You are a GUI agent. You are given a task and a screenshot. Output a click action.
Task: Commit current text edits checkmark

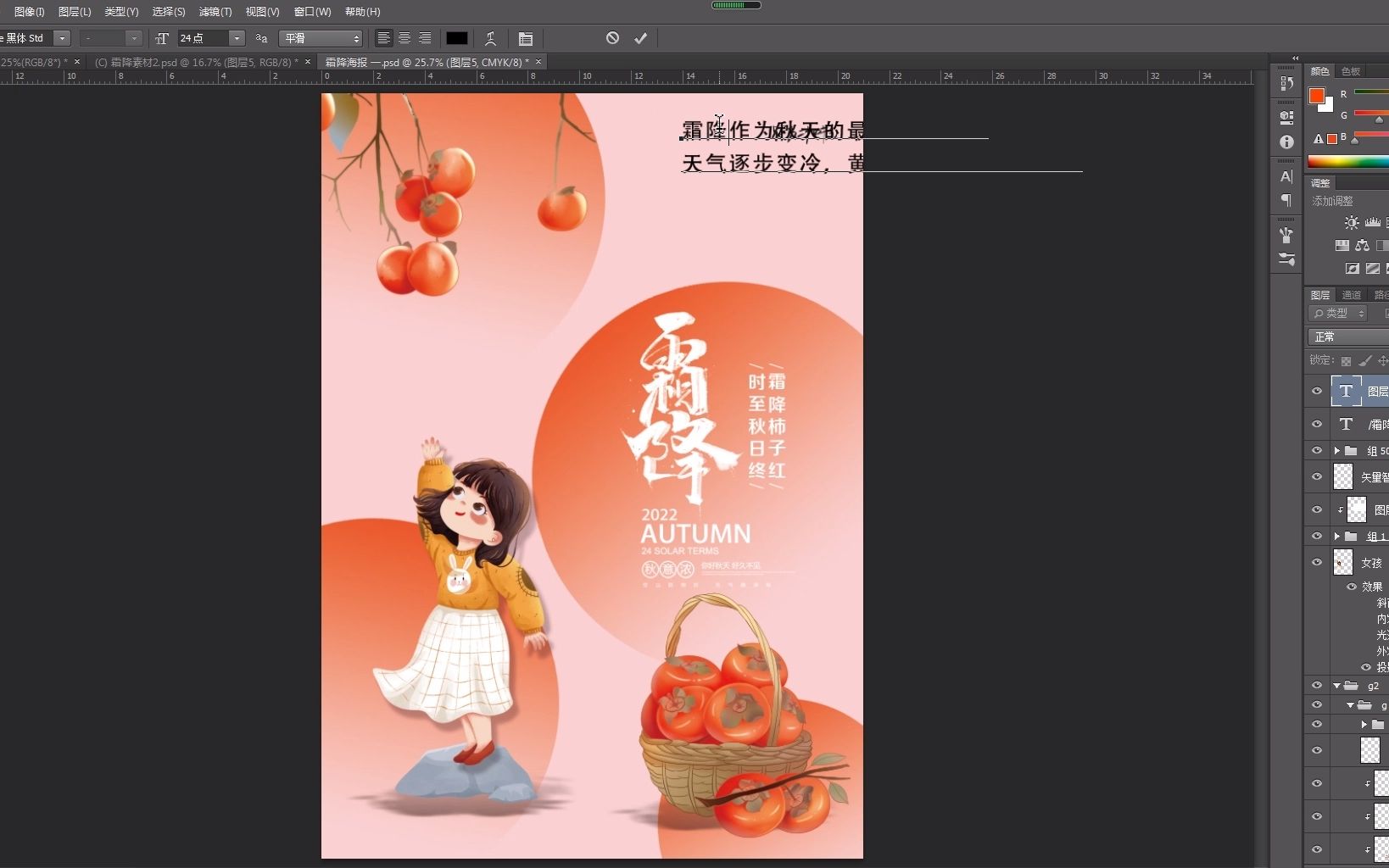[x=640, y=38]
